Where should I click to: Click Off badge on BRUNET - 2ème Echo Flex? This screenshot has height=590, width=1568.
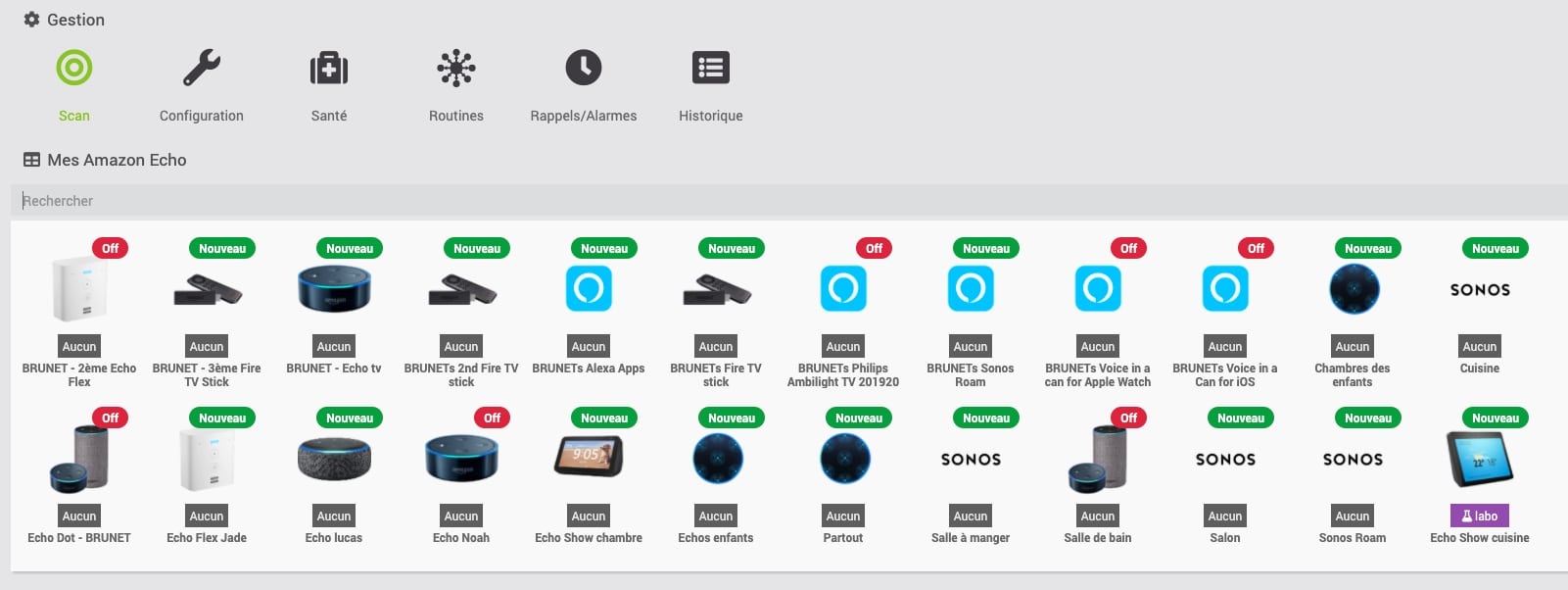110,248
